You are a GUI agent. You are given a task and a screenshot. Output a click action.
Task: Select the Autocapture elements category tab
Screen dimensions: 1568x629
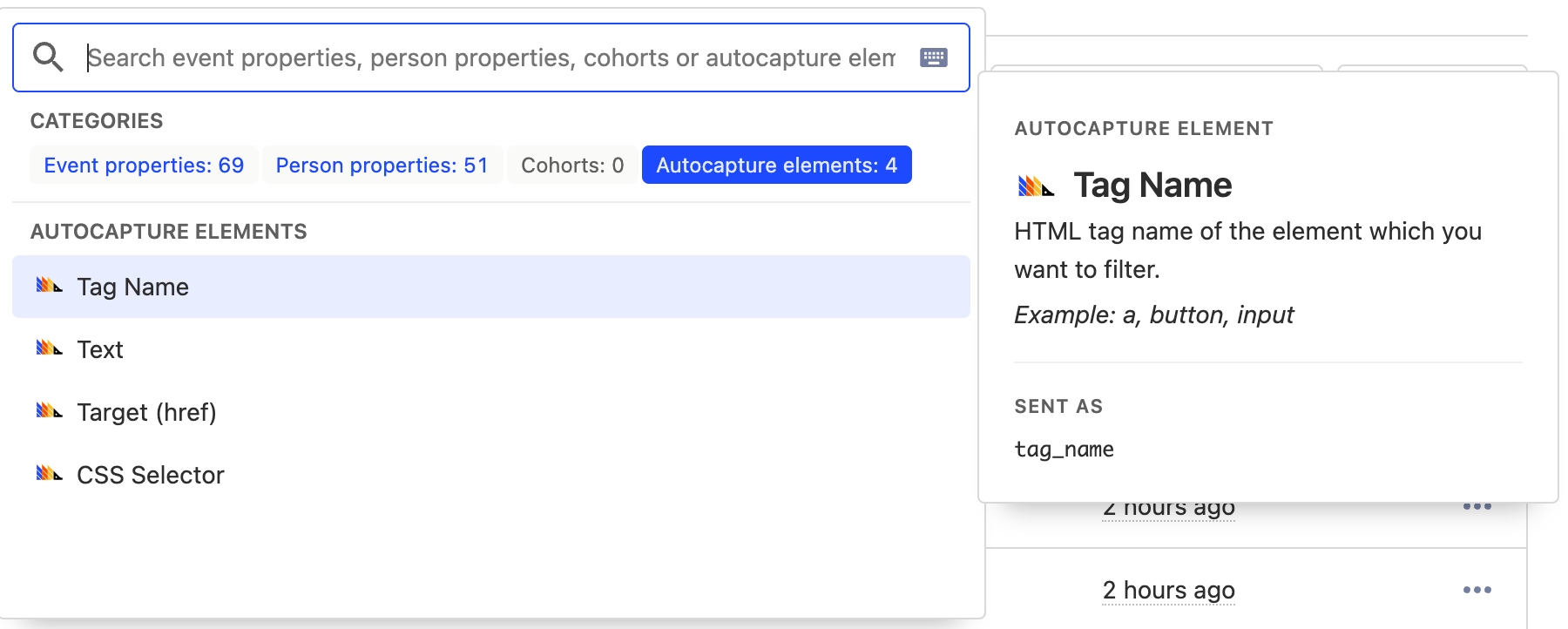(776, 165)
